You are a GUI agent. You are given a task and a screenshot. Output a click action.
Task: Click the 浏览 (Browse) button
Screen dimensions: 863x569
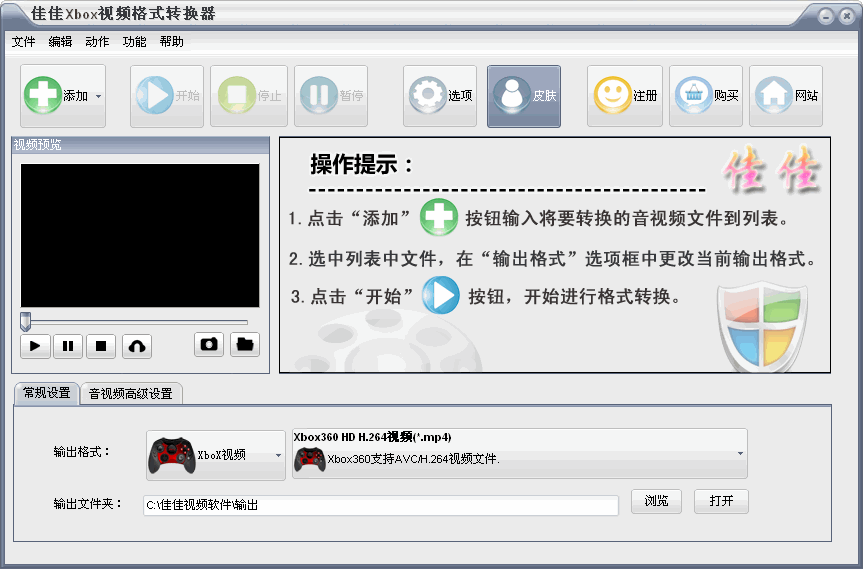click(656, 501)
